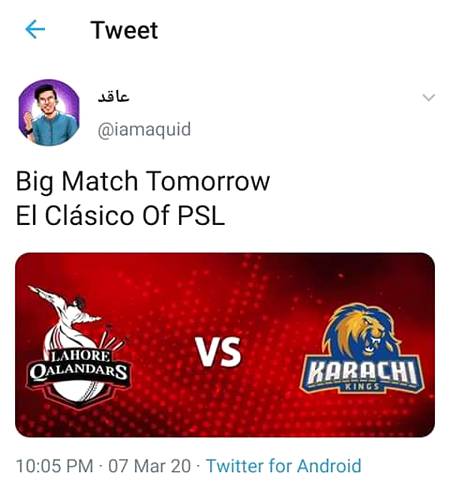Open the Twitter for Android link
This screenshot has height=492, width=450.
click(x=284, y=466)
